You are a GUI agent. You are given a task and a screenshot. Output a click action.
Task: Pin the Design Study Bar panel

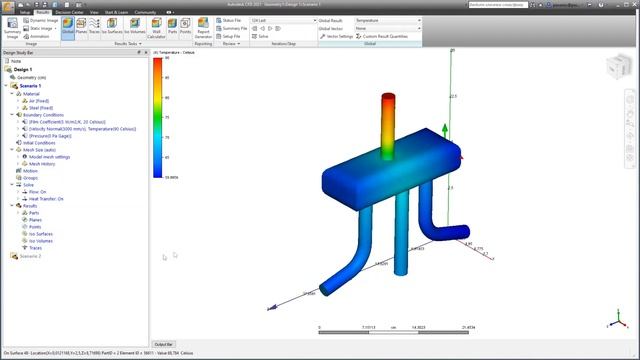click(x=139, y=53)
